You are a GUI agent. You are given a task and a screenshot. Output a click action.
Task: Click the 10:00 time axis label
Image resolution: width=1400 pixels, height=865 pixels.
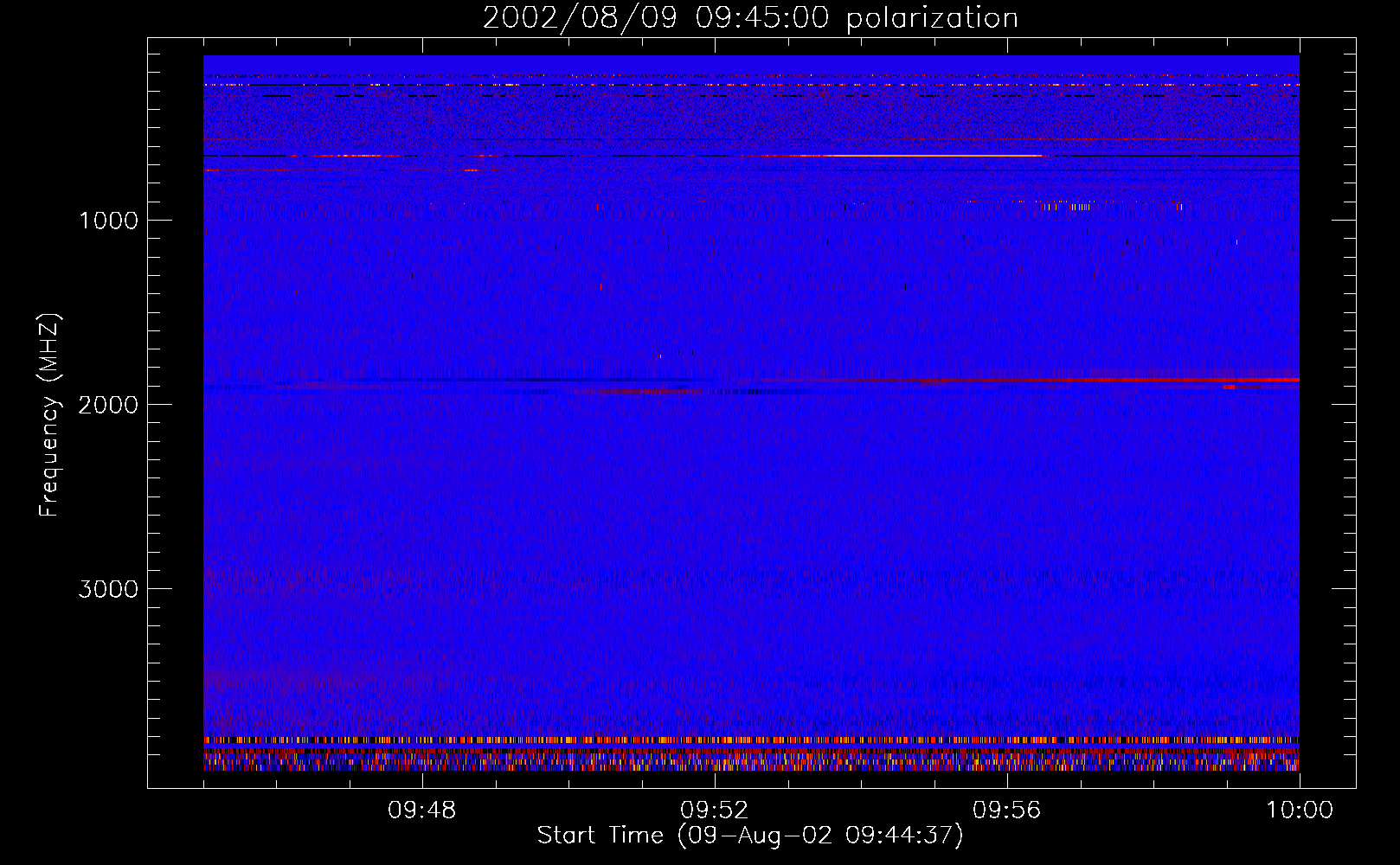click(1300, 811)
